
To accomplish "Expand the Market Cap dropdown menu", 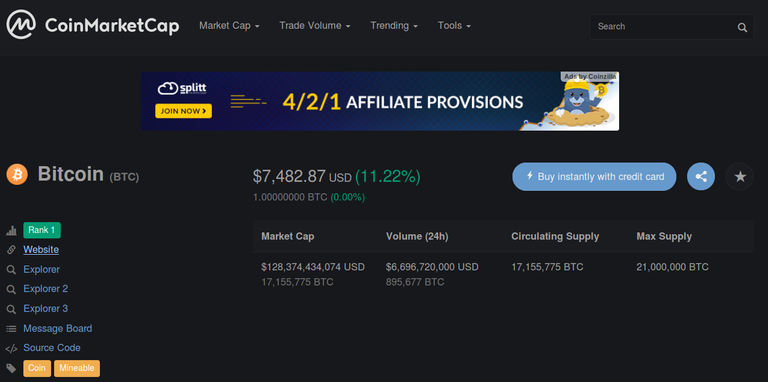I will point(229,25).
